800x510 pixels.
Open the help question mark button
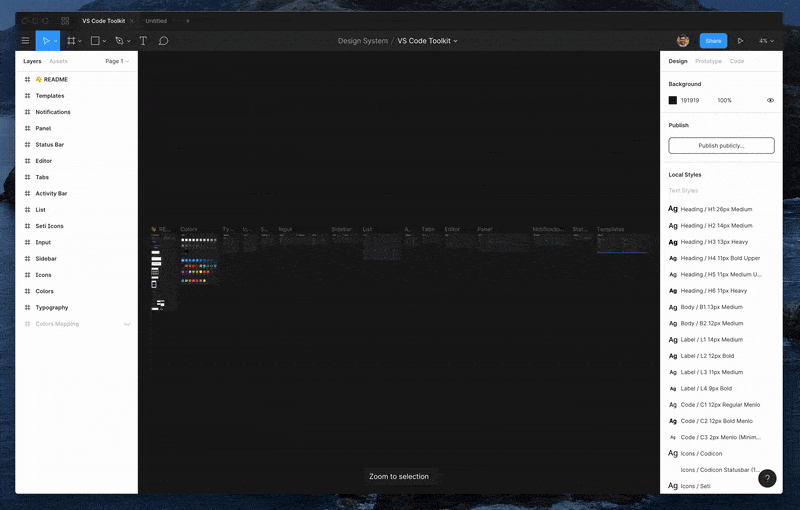[767, 479]
